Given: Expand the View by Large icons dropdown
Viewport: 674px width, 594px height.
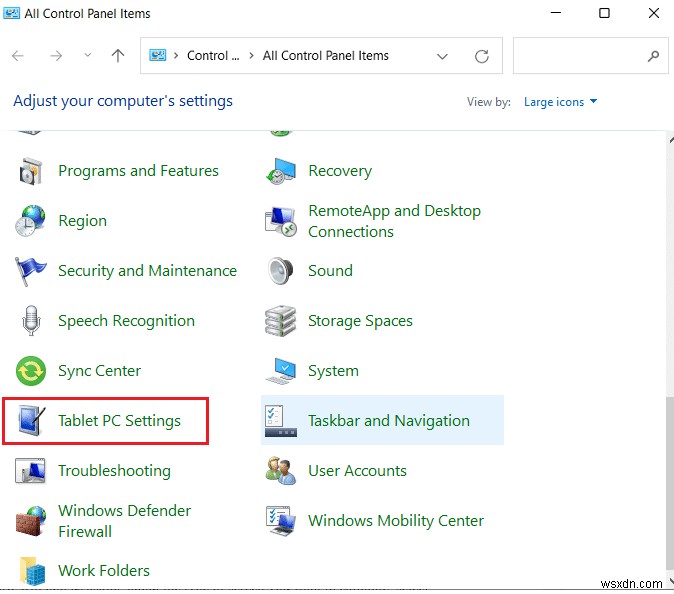Looking at the screenshot, I should [x=560, y=102].
